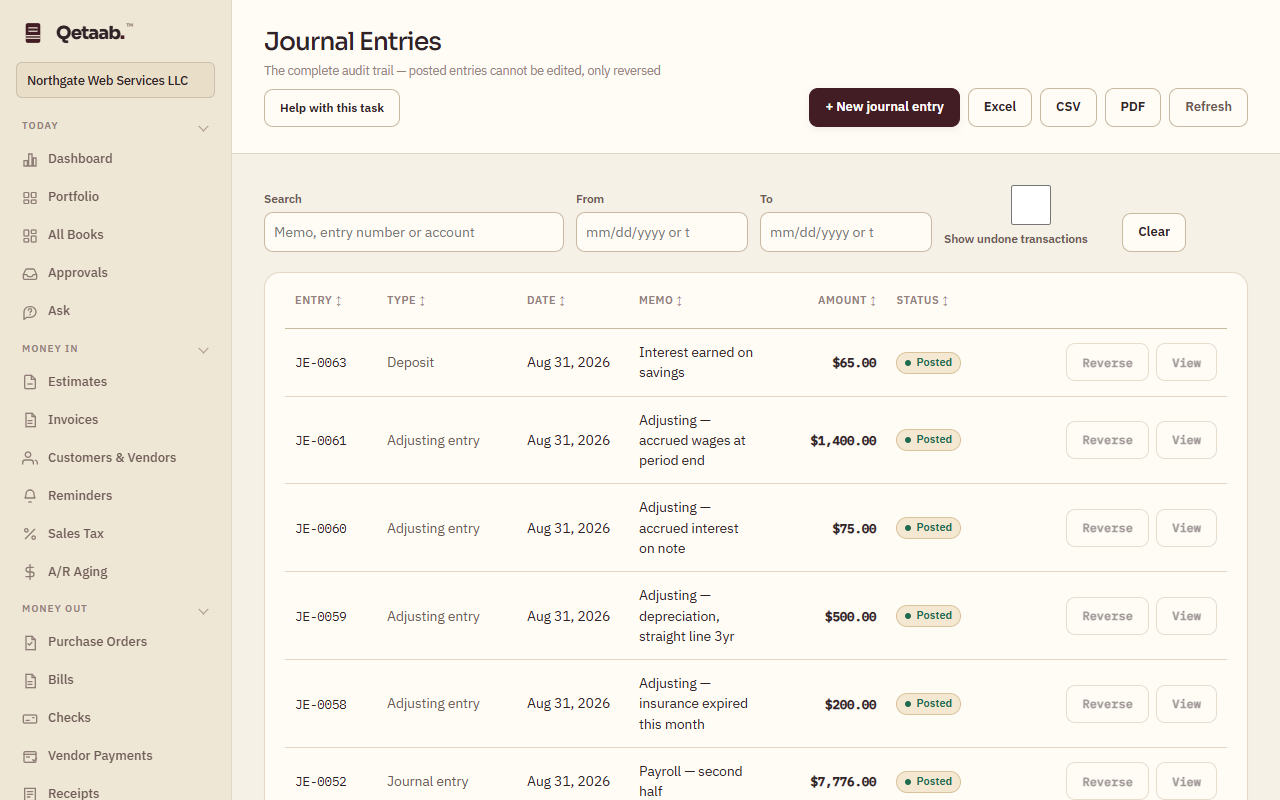Viewport: 1280px width, 800px height.
Task: Sort by the STATUS column header
Action: (x=922, y=300)
